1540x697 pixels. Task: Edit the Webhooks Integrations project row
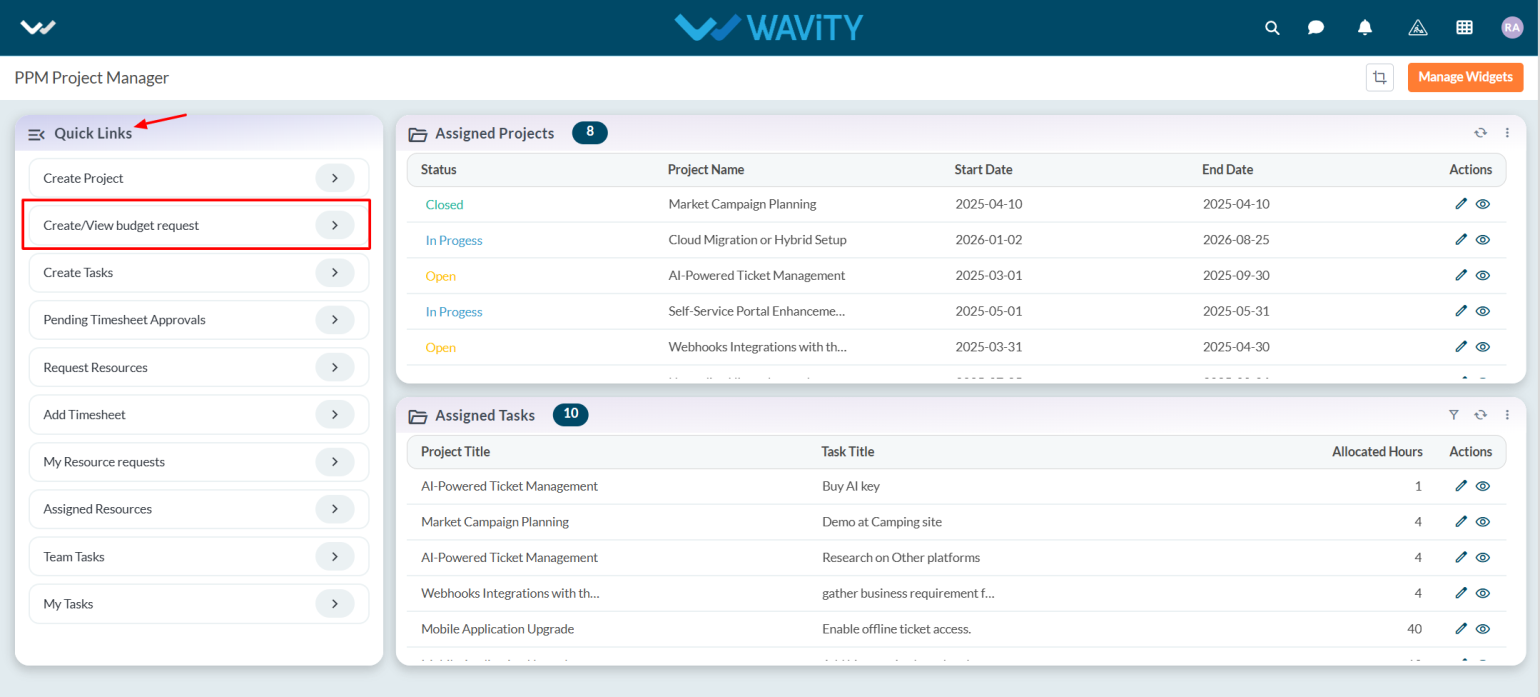pyautogui.click(x=1461, y=347)
